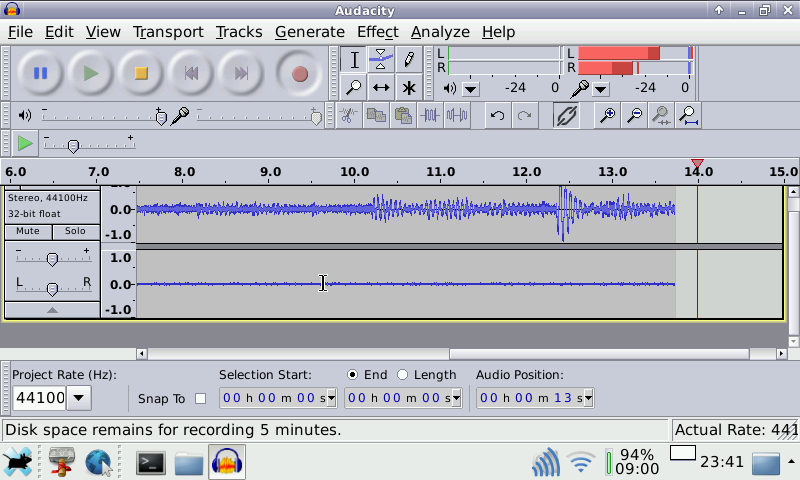Viewport: 800px width, 480px height.
Task: Select the Draw pencil tool
Action: 409,60
